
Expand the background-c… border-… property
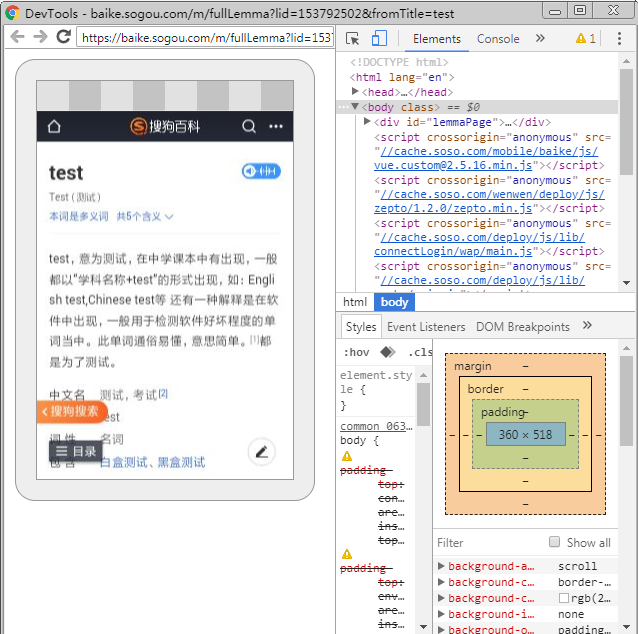tap(441, 582)
